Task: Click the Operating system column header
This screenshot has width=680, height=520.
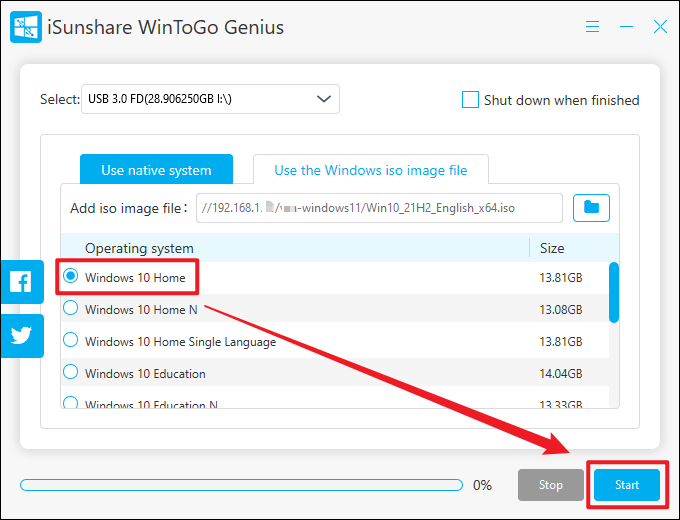Action: [x=139, y=248]
